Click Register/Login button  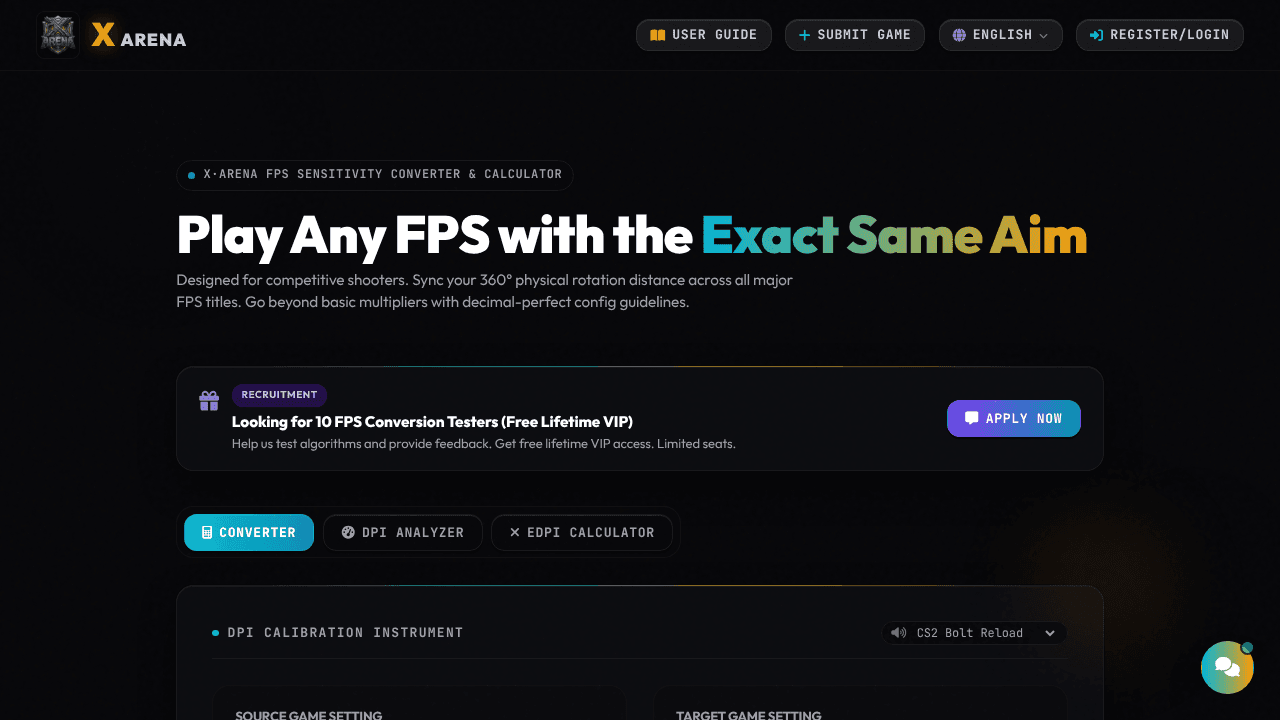pyautogui.click(x=1160, y=35)
